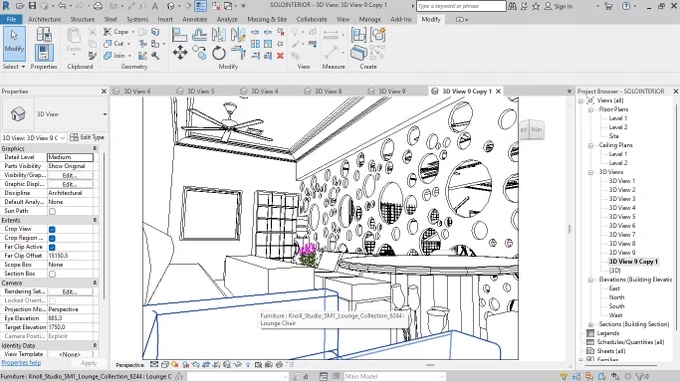Open the view tabs overflow dropdown

(569, 91)
